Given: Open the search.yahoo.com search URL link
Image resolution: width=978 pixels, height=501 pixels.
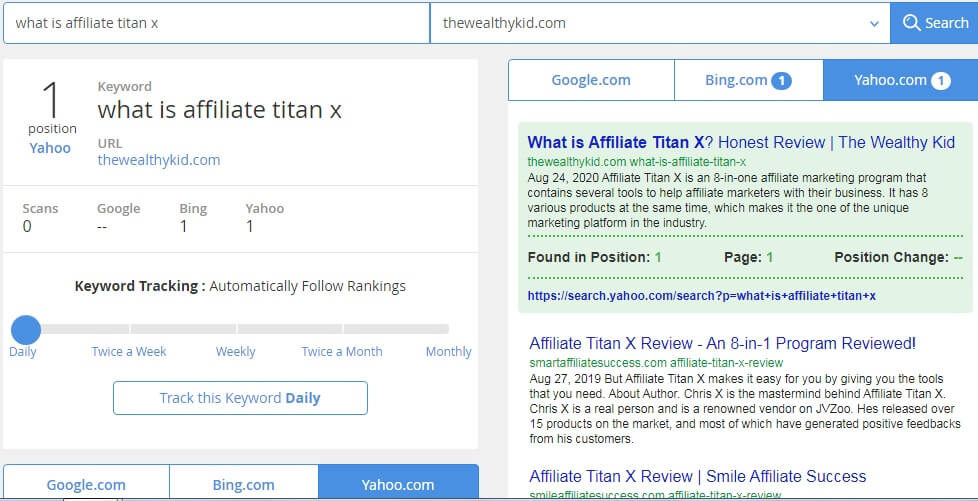Looking at the screenshot, I should (x=702, y=295).
